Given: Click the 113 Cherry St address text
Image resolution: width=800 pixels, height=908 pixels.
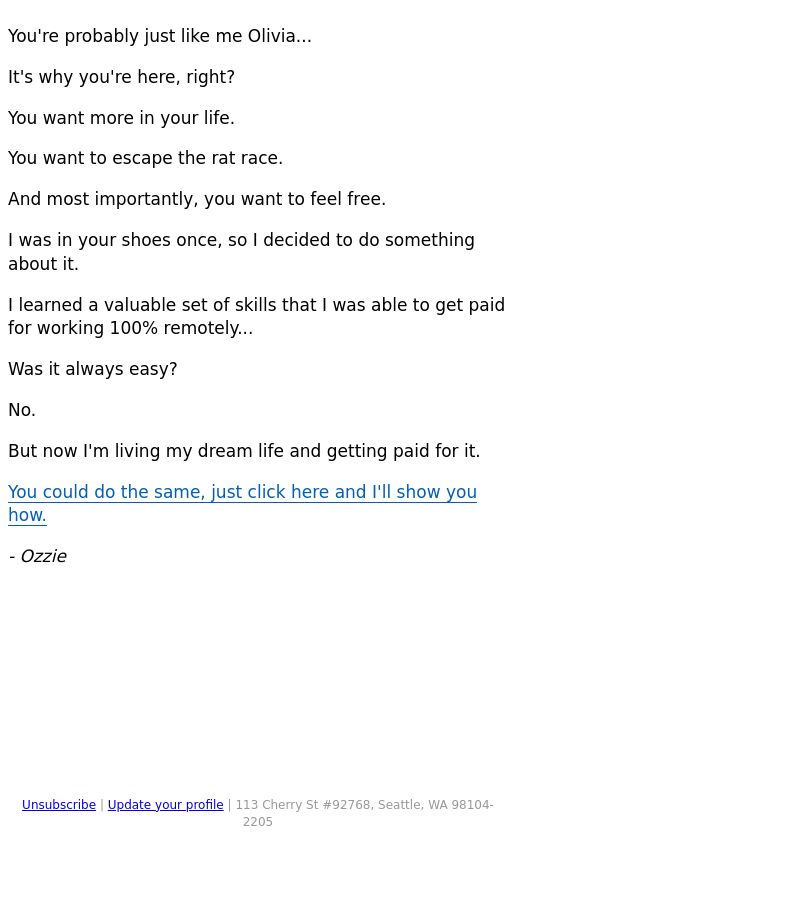Looking at the screenshot, I should point(364,805).
